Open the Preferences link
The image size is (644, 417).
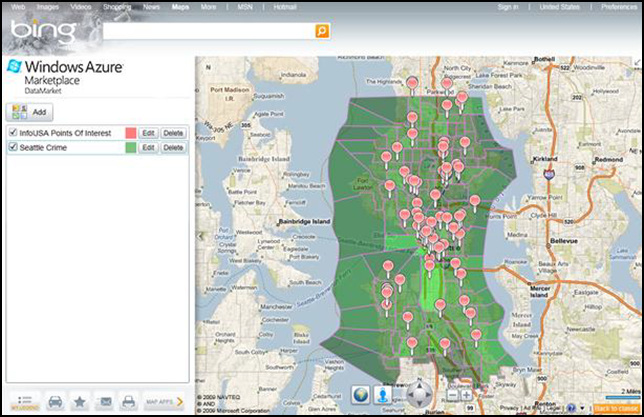click(619, 7)
